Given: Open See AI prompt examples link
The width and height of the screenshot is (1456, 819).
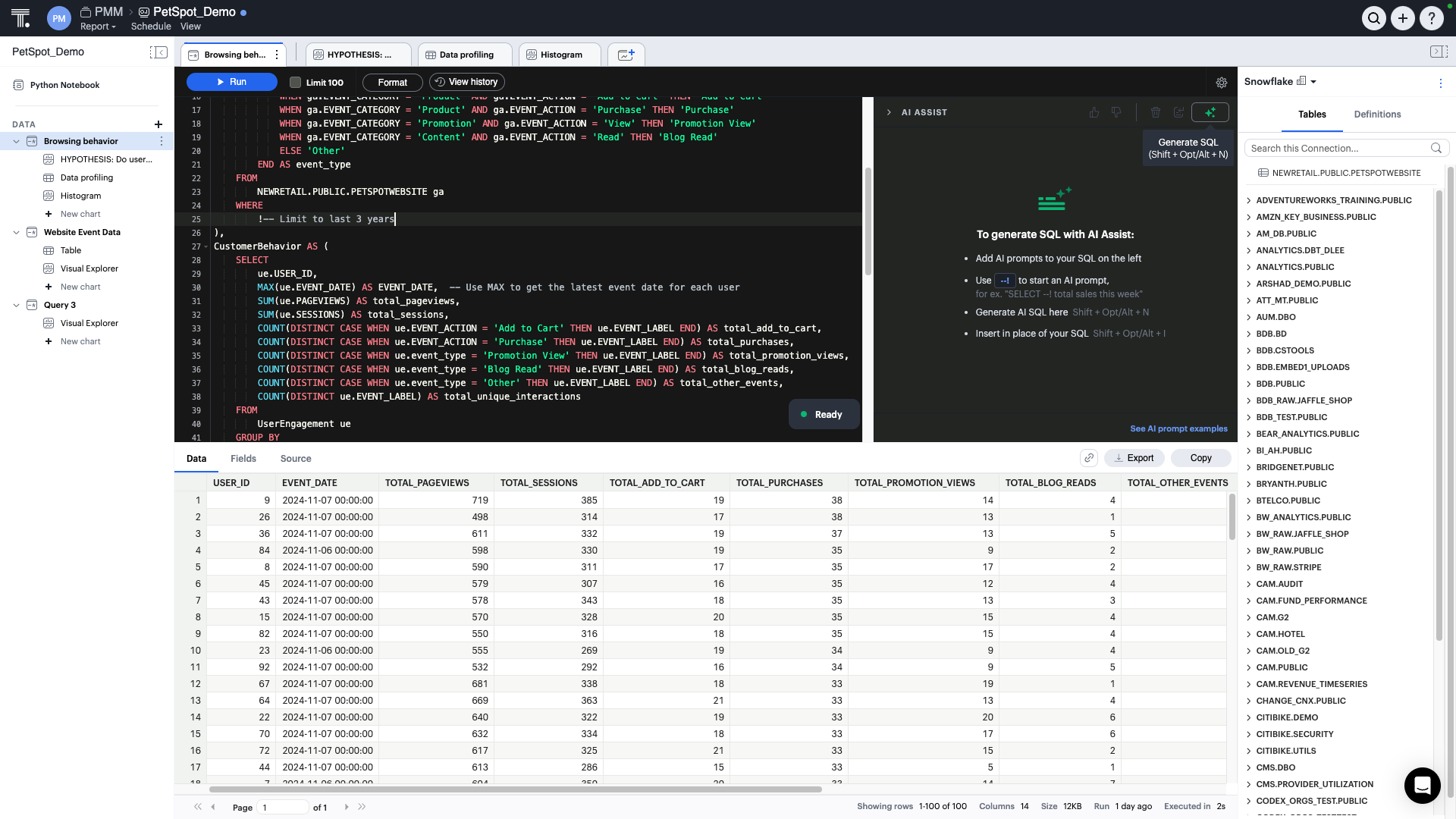Looking at the screenshot, I should point(1178,428).
